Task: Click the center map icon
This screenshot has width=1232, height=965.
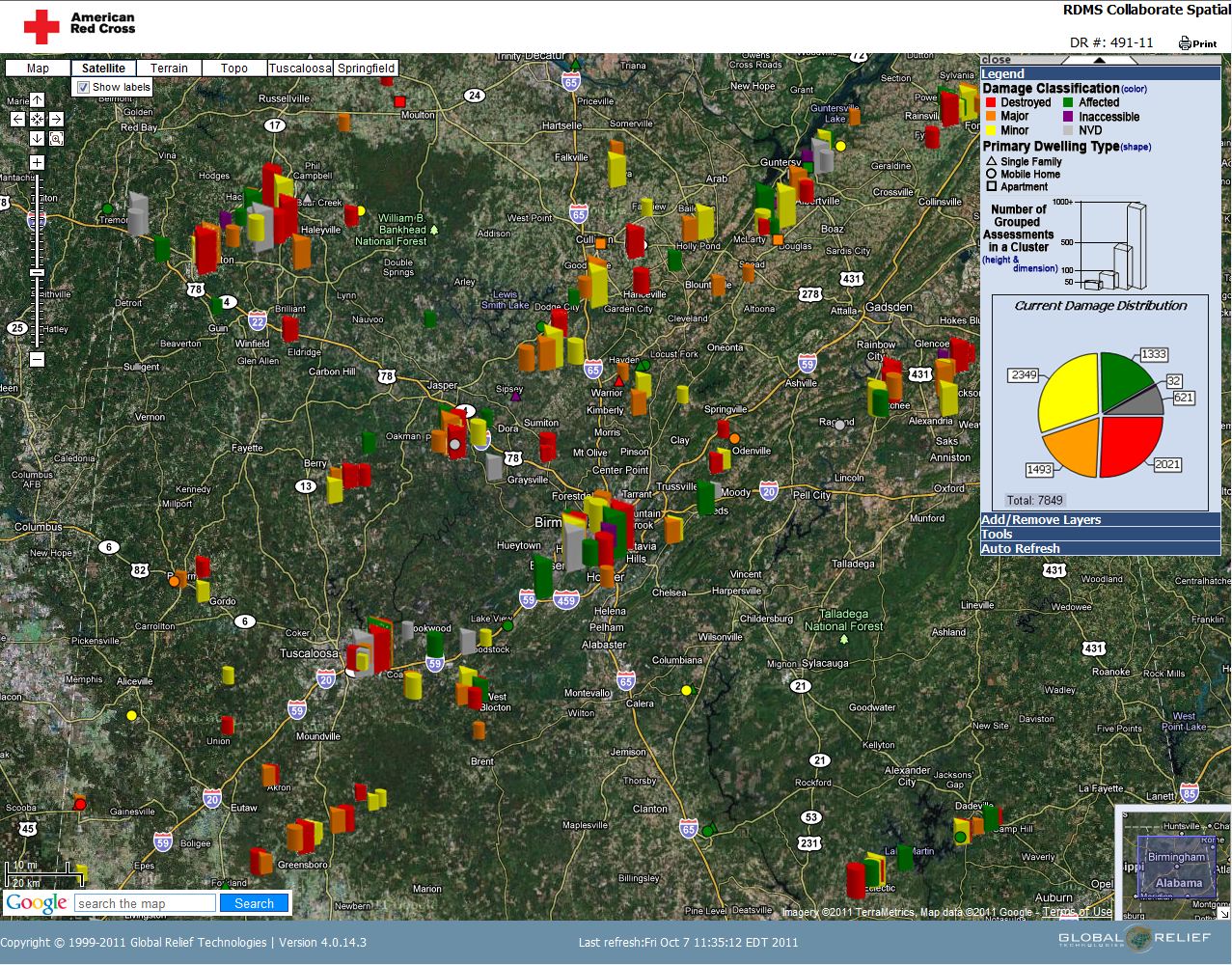Action: [37, 120]
